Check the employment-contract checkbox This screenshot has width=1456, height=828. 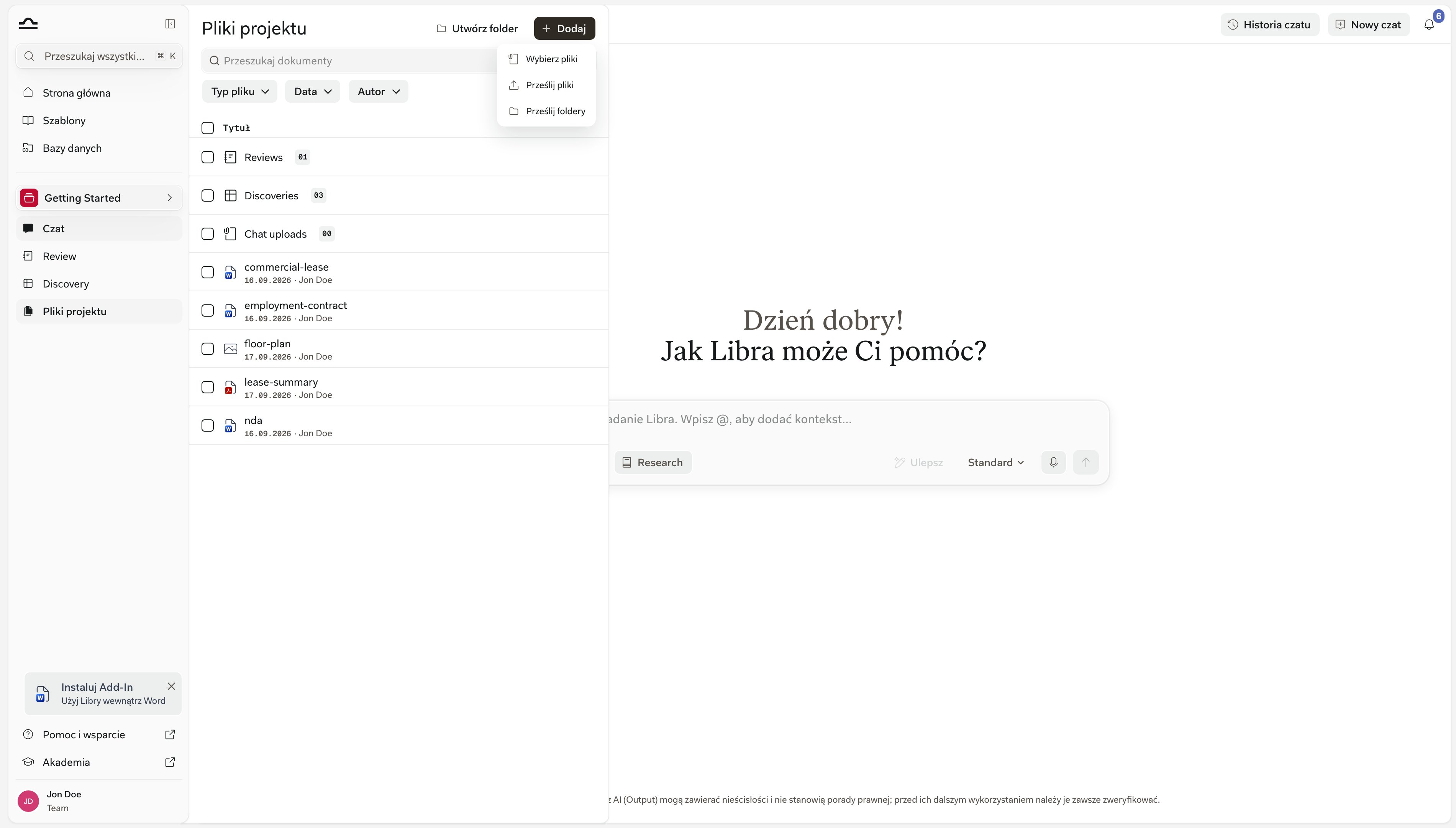(x=207, y=310)
